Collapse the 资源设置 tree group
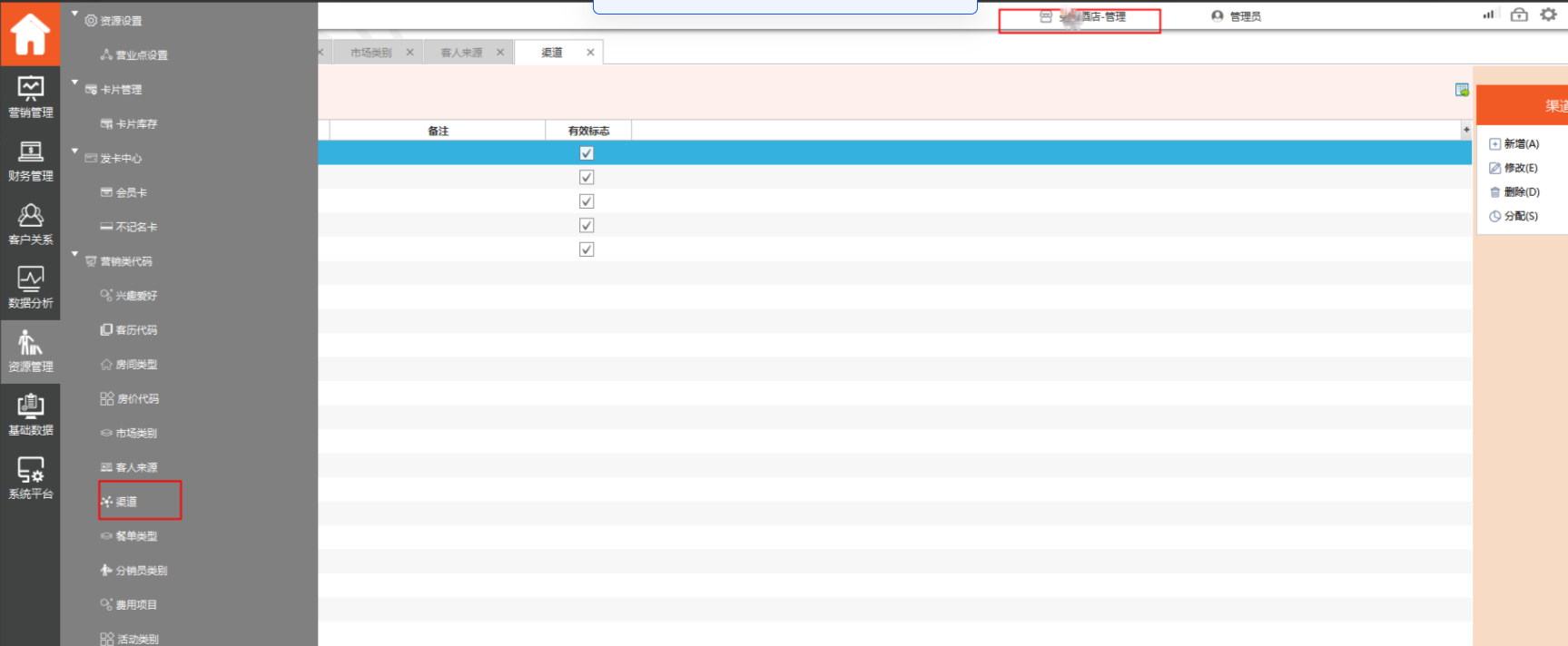 click(x=75, y=14)
